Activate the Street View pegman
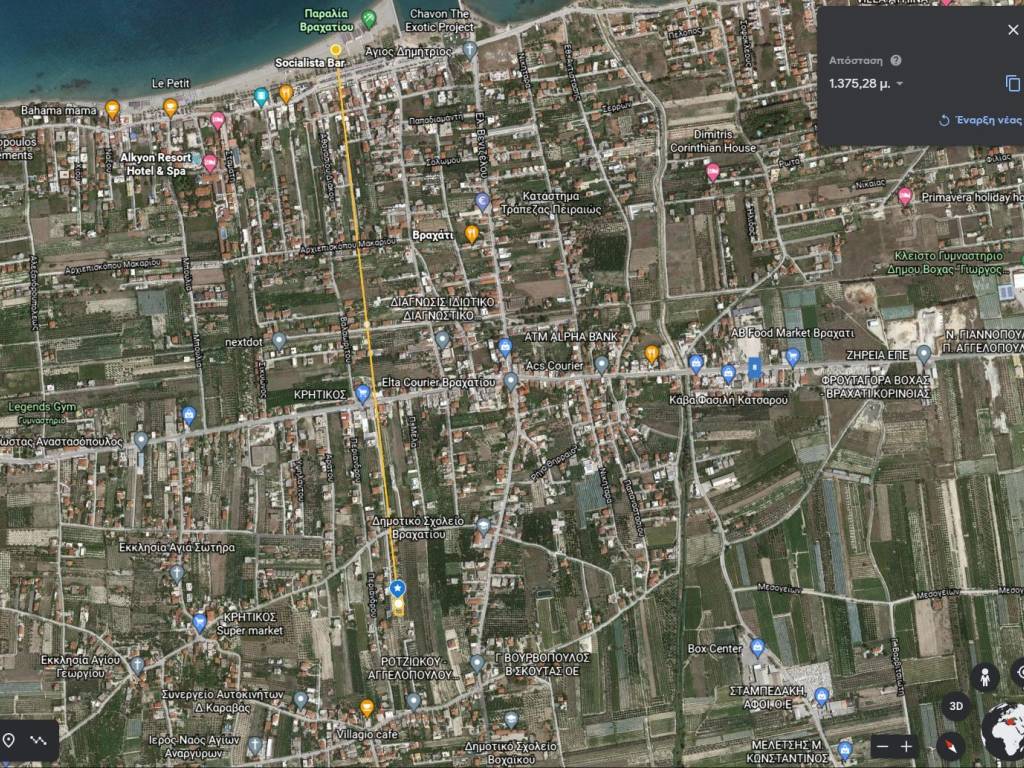 click(x=983, y=676)
